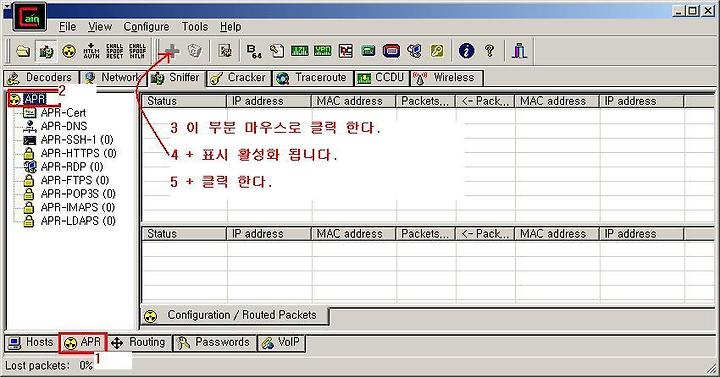Open the File menu
This screenshot has width=720, height=377.
tap(68, 27)
